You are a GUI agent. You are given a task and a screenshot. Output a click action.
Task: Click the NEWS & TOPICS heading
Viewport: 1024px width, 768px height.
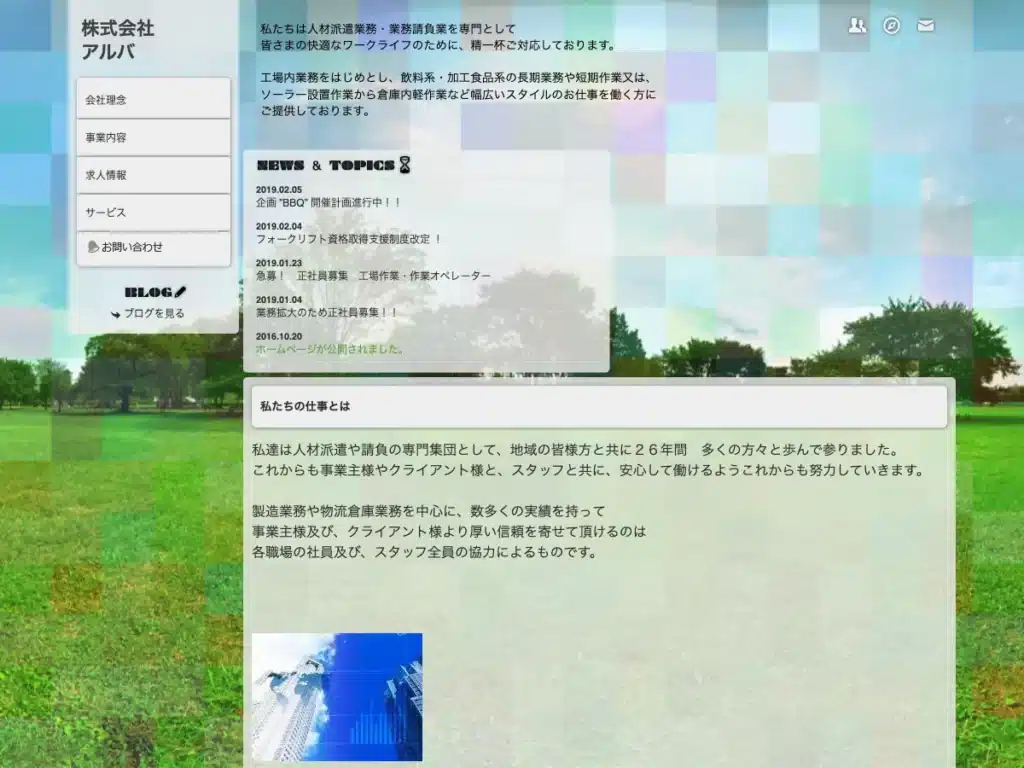326,165
